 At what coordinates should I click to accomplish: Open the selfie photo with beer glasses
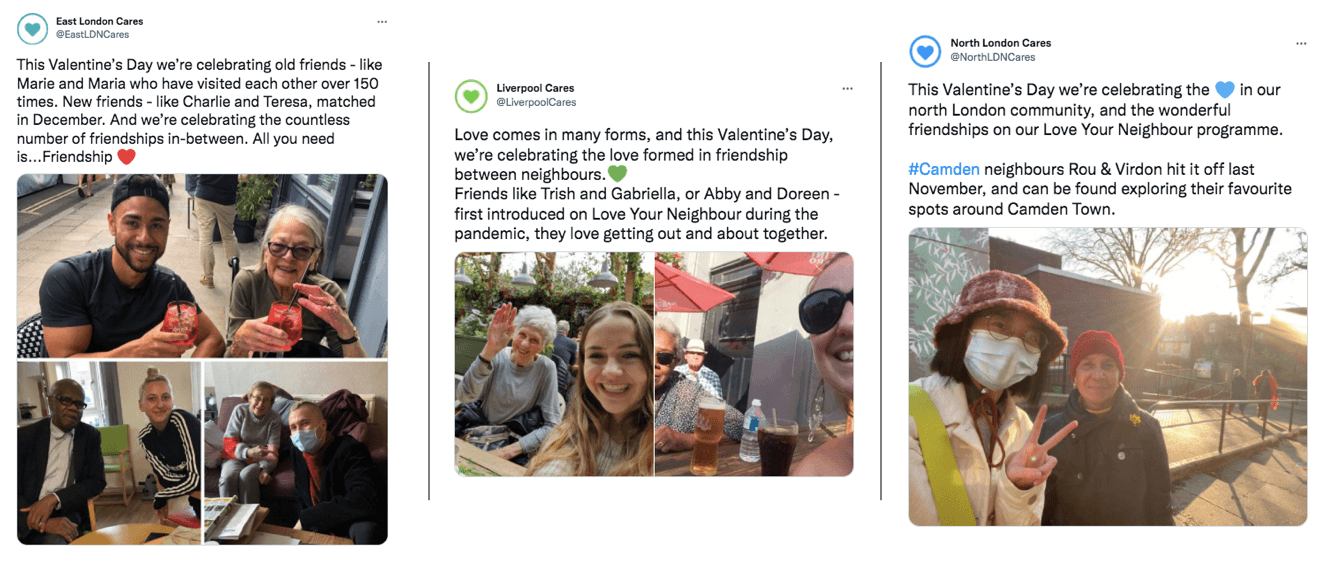coord(755,364)
